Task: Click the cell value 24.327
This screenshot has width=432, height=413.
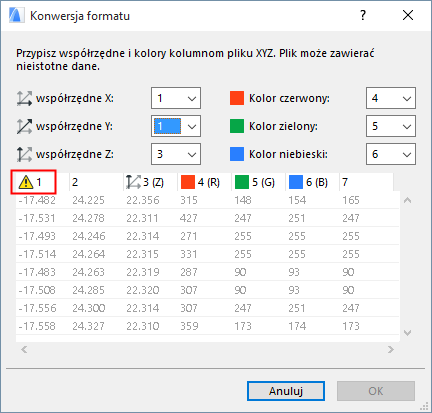Action: click(x=88, y=326)
